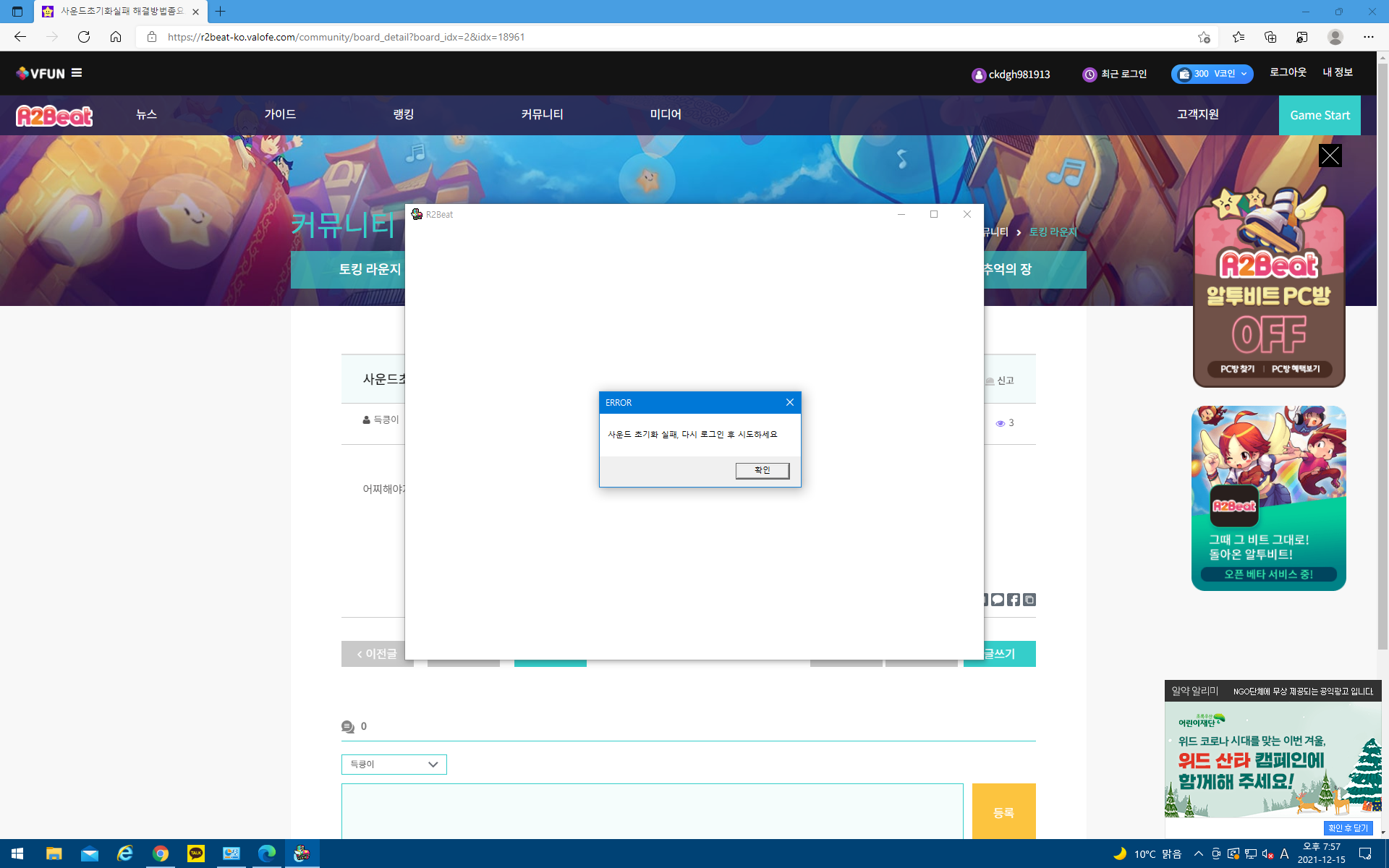The image size is (1389, 868).
Task: Click the speech bubble share icon
Action: 998,600
